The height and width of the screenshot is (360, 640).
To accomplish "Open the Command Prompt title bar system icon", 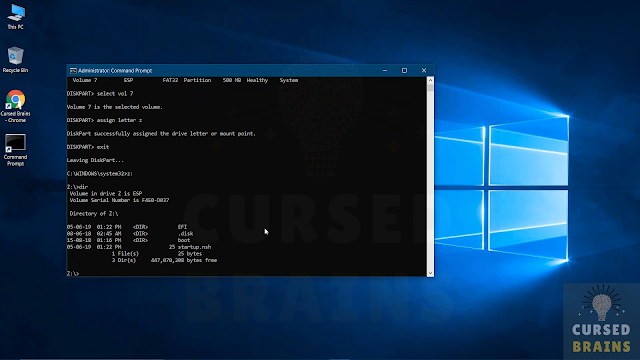I will click(73, 71).
